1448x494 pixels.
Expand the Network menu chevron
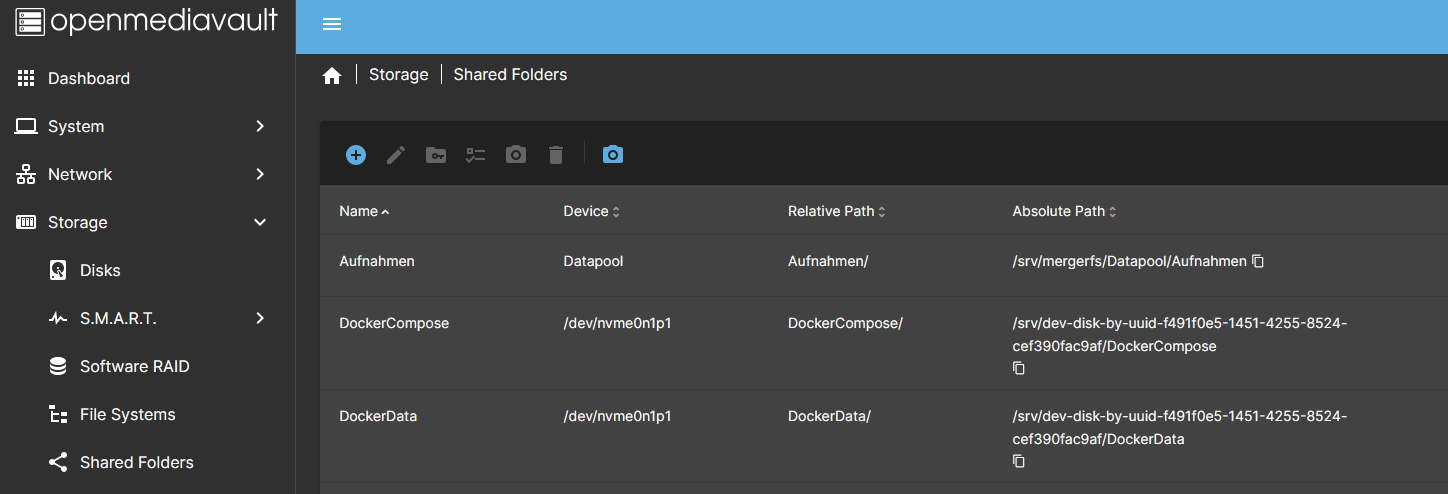pos(260,174)
